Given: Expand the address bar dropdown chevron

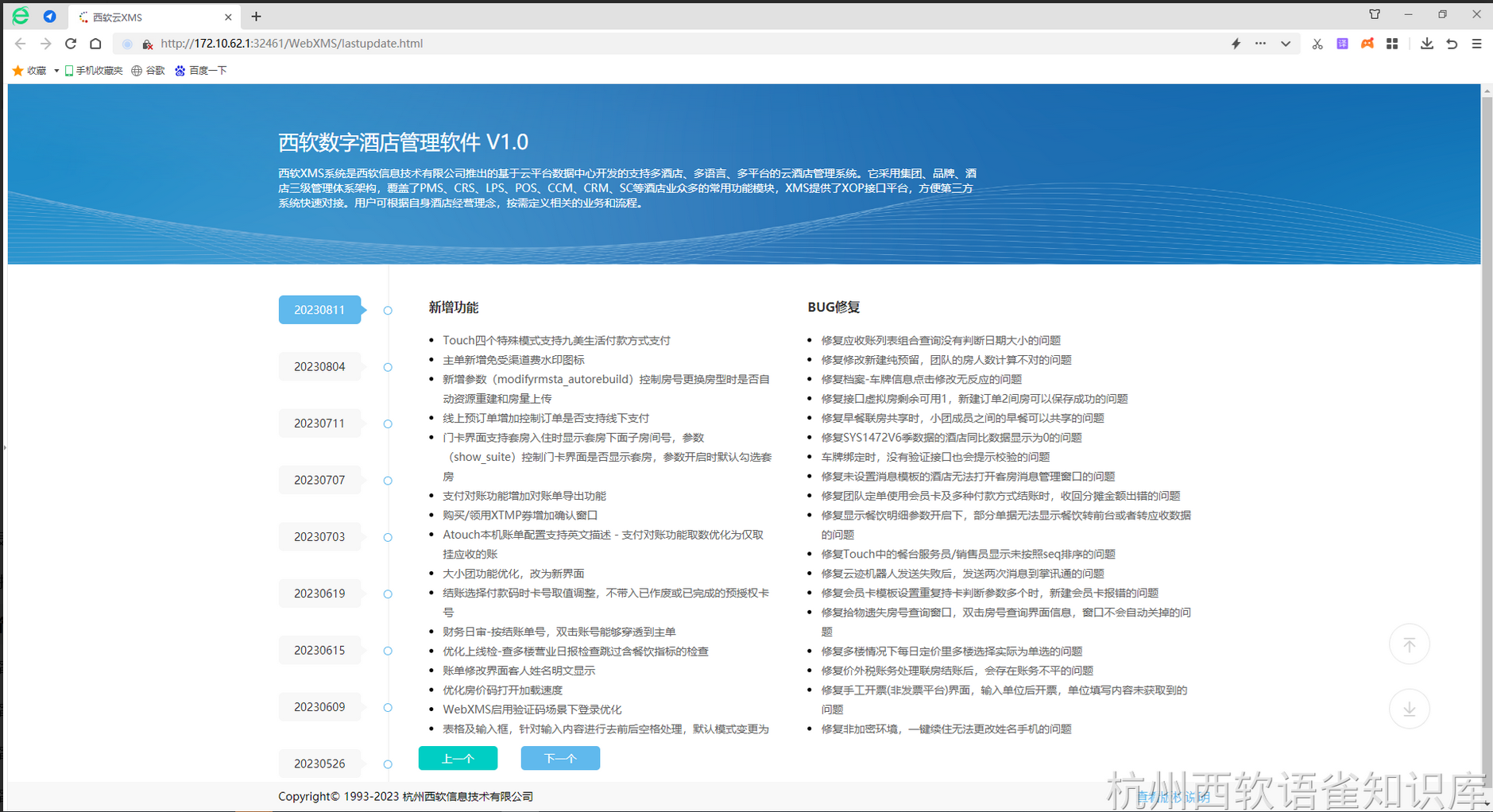Looking at the screenshot, I should 1286,44.
